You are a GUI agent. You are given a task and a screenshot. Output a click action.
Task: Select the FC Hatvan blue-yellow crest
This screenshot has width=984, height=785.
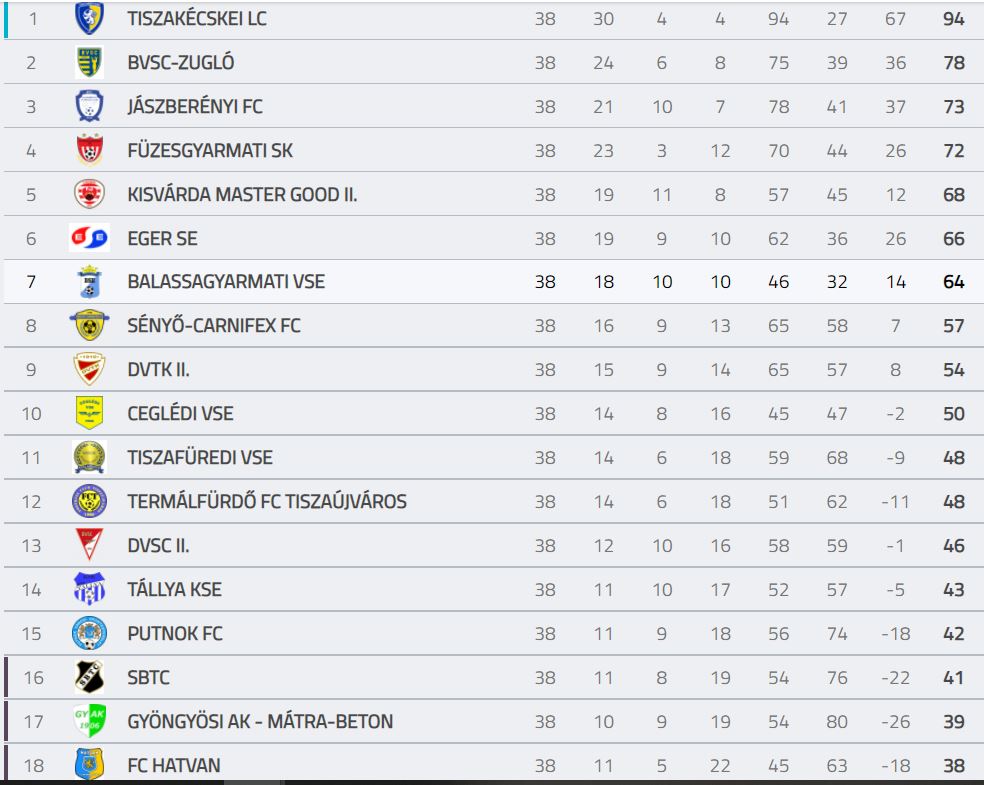pyautogui.click(x=89, y=764)
